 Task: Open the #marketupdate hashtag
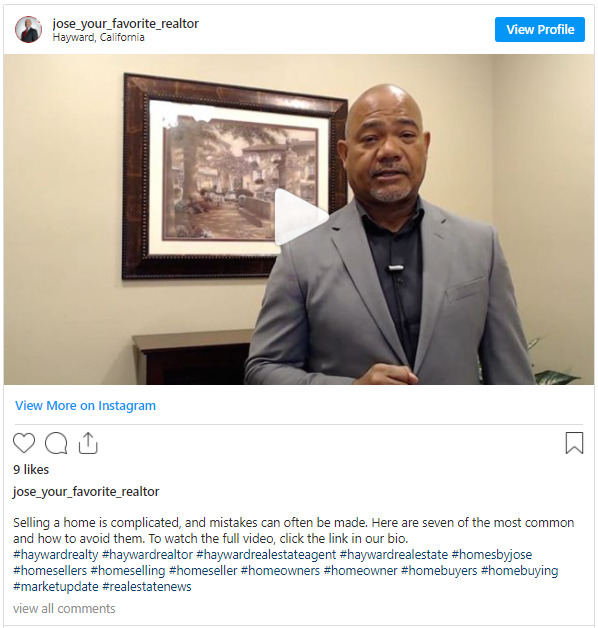pyautogui.click(x=56, y=587)
